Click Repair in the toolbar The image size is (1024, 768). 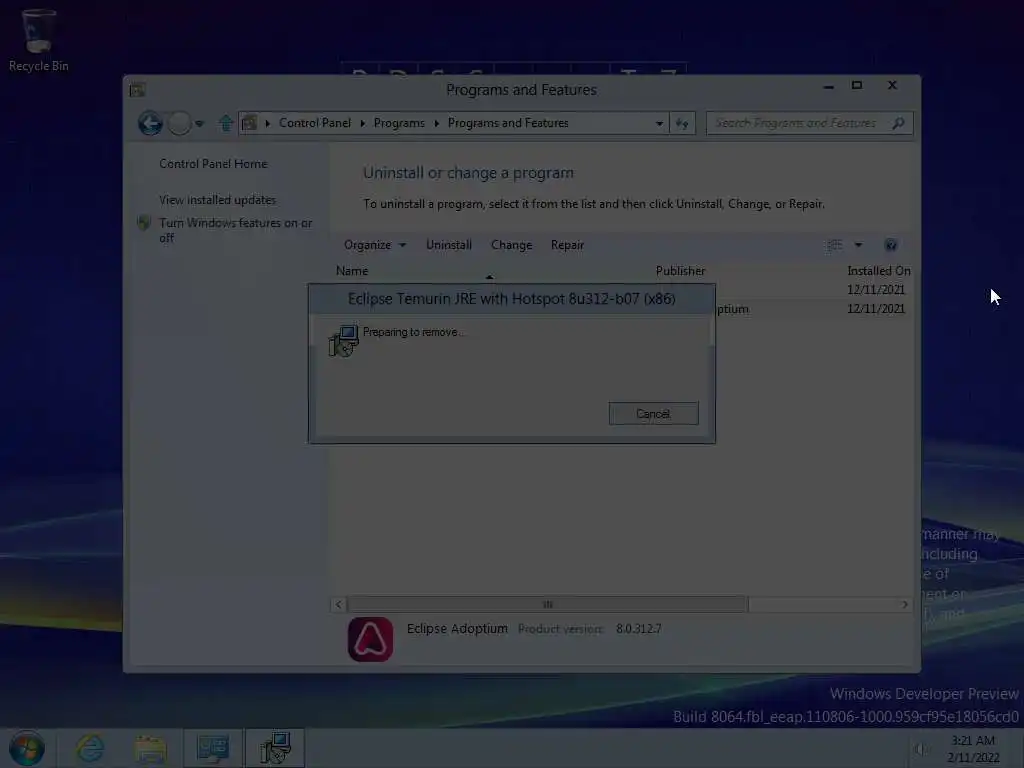567,245
